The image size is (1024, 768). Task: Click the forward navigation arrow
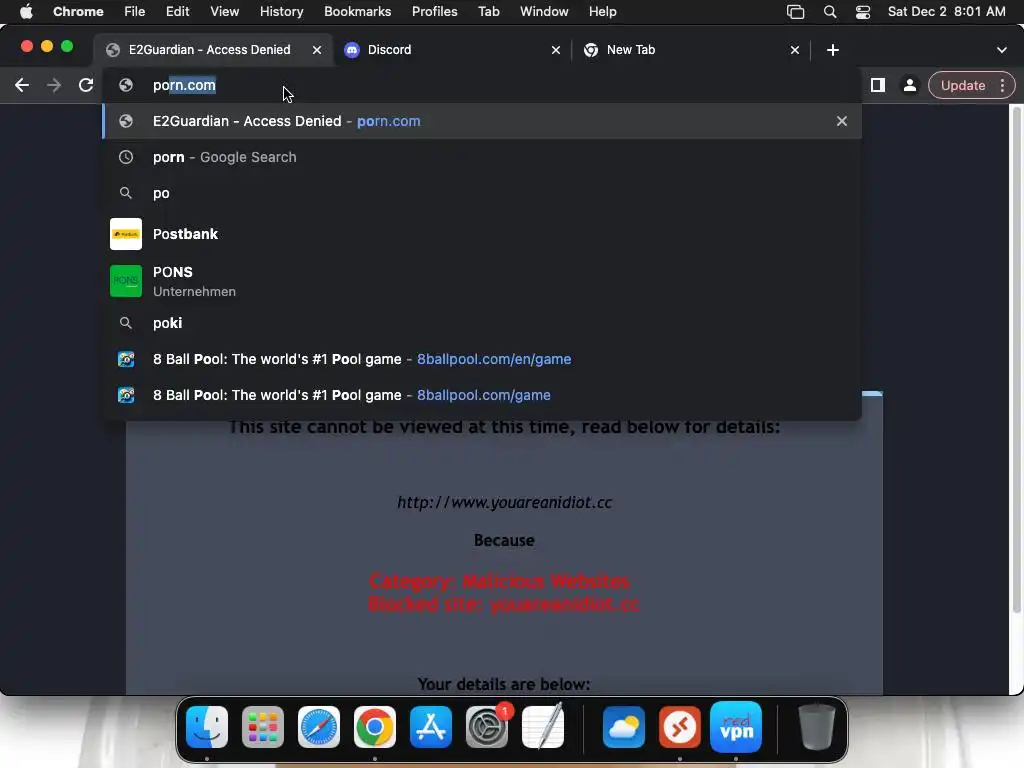pyautogui.click(x=54, y=85)
